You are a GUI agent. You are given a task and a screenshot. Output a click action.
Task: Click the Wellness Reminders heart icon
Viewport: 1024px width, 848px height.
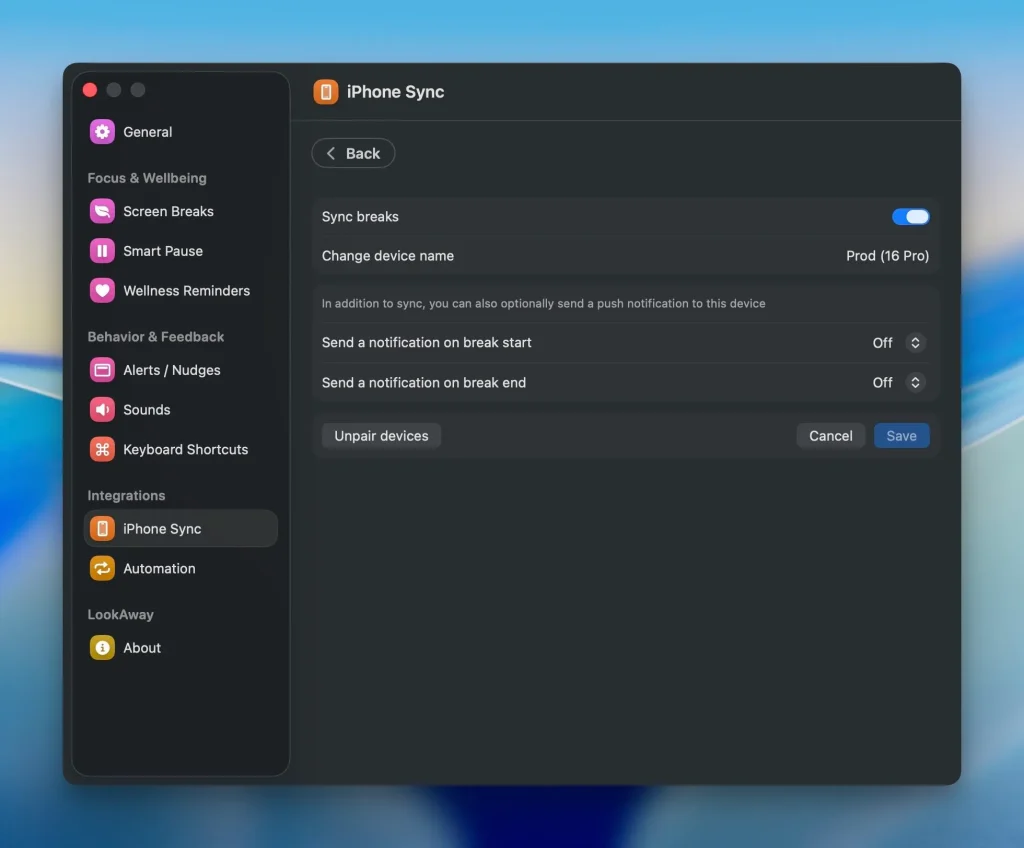click(x=102, y=291)
